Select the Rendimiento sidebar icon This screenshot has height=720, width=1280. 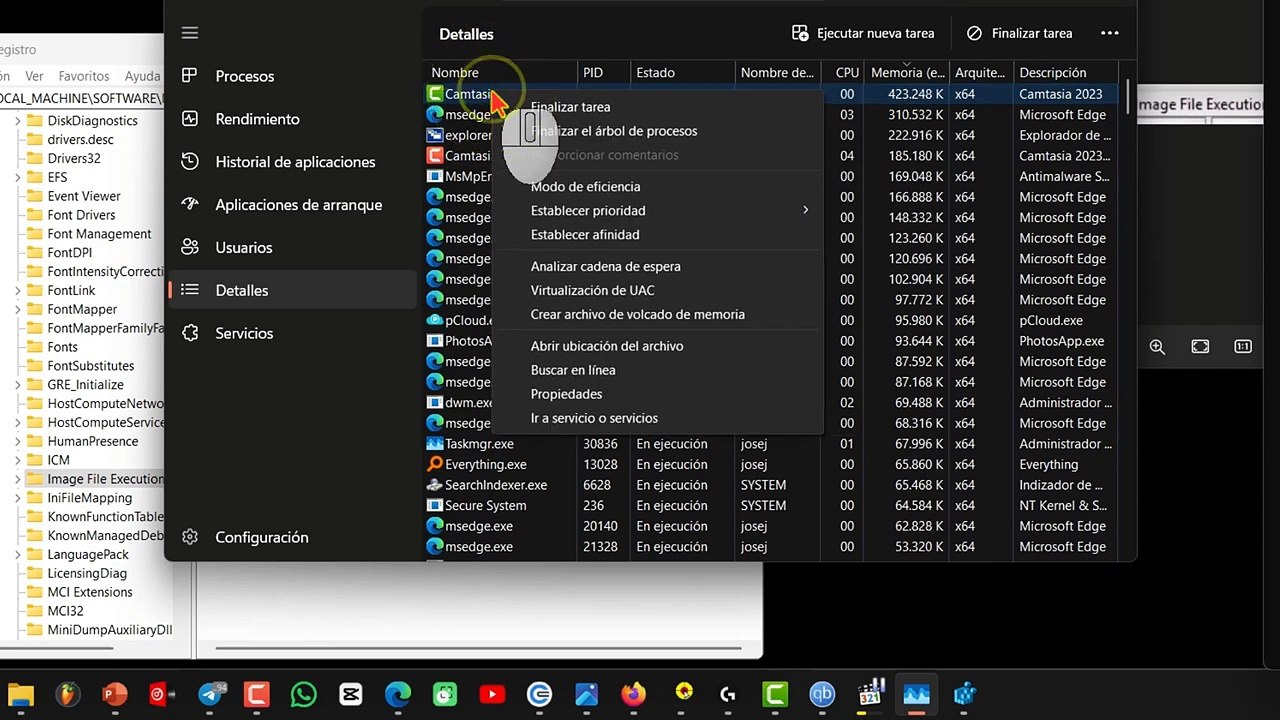pos(190,119)
